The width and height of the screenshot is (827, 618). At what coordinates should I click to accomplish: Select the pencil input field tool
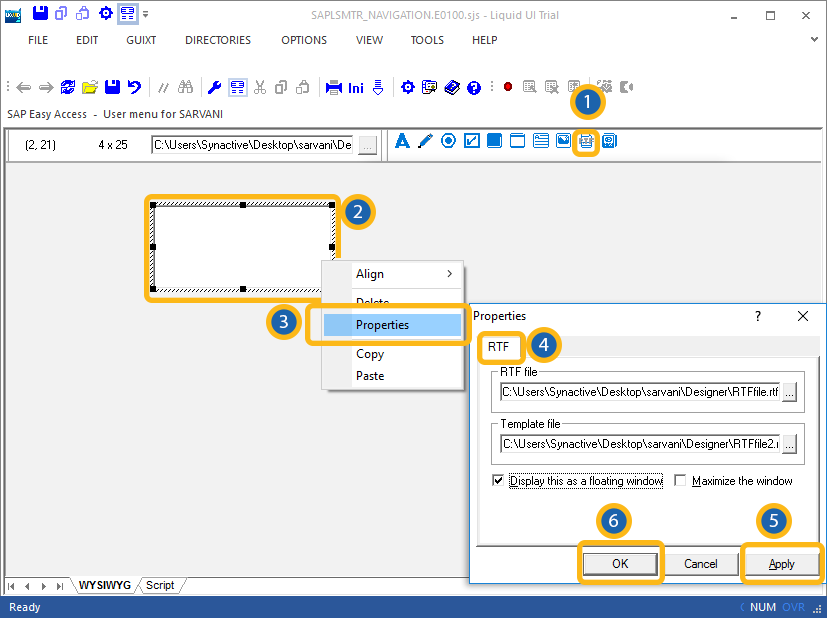pyautogui.click(x=425, y=141)
